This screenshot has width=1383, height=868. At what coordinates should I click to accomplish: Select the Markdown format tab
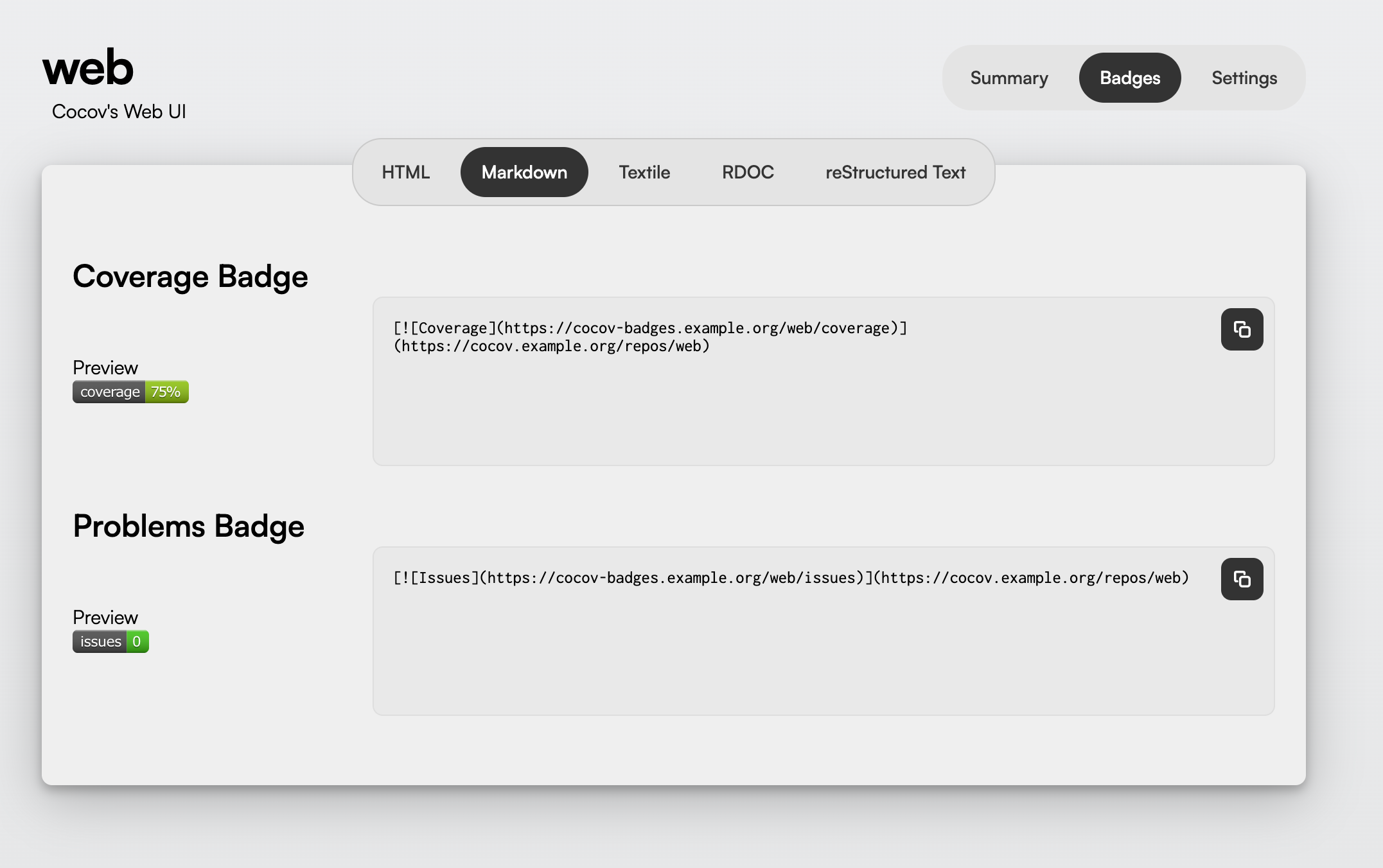pos(524,172)
